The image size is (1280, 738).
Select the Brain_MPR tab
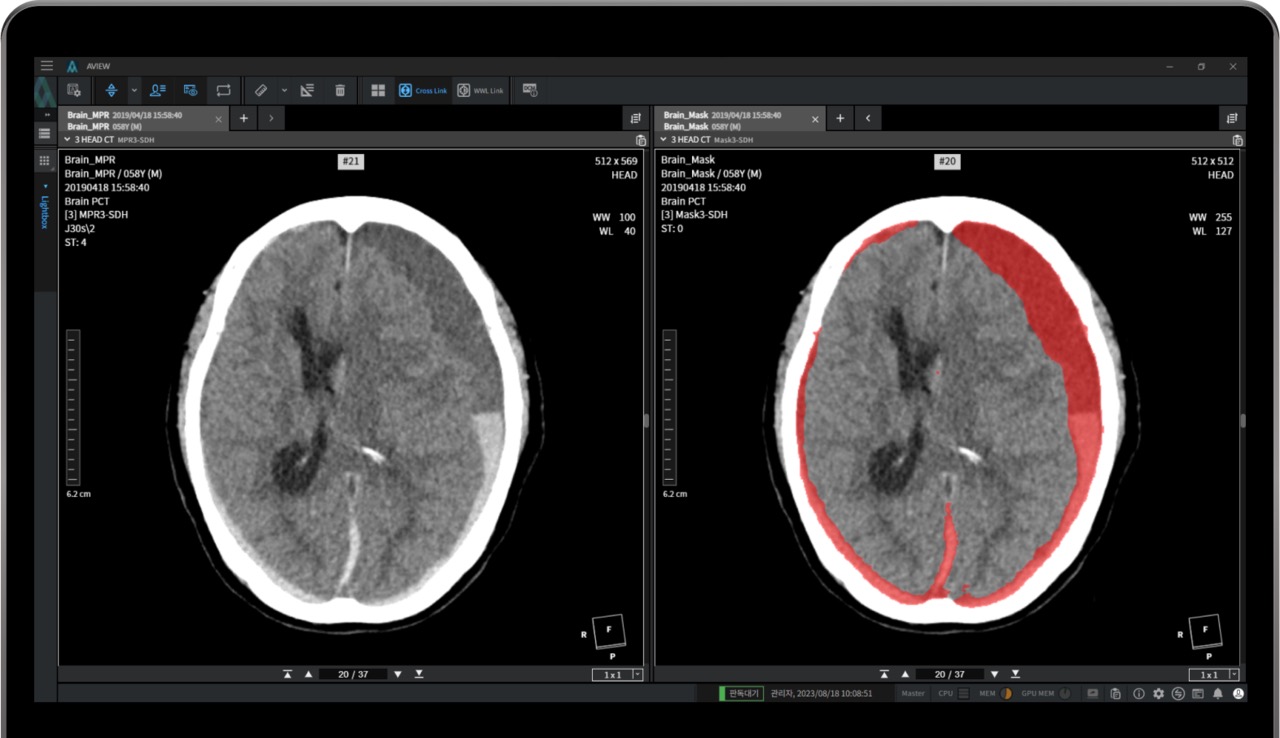(x=137, y=120)
